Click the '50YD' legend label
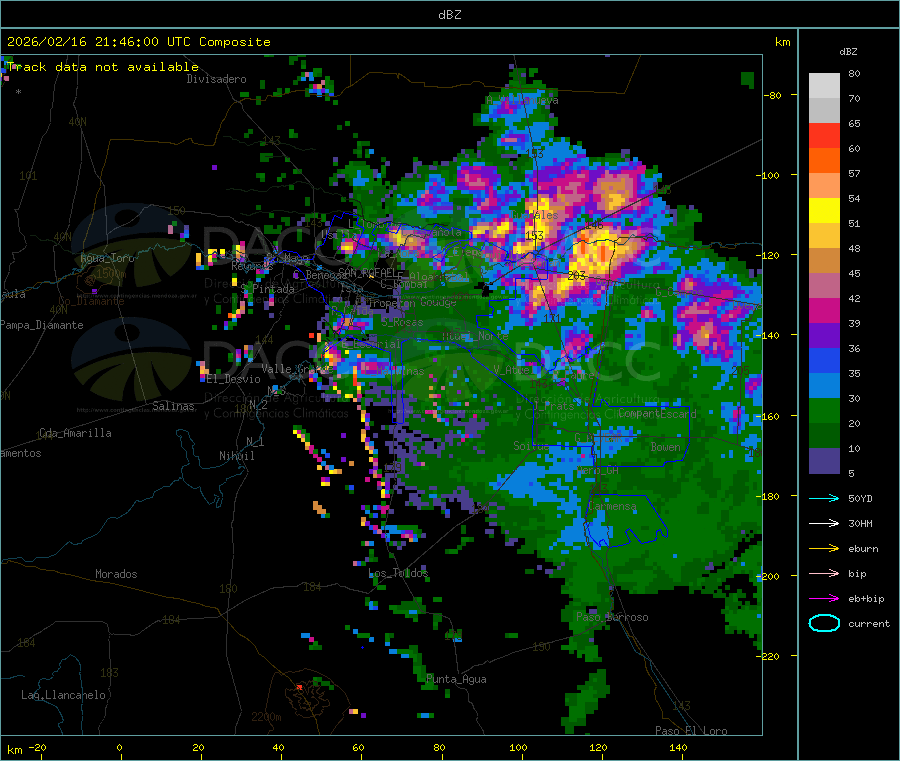Viewport: 900px width, 761px height. (x=860, y=498)
